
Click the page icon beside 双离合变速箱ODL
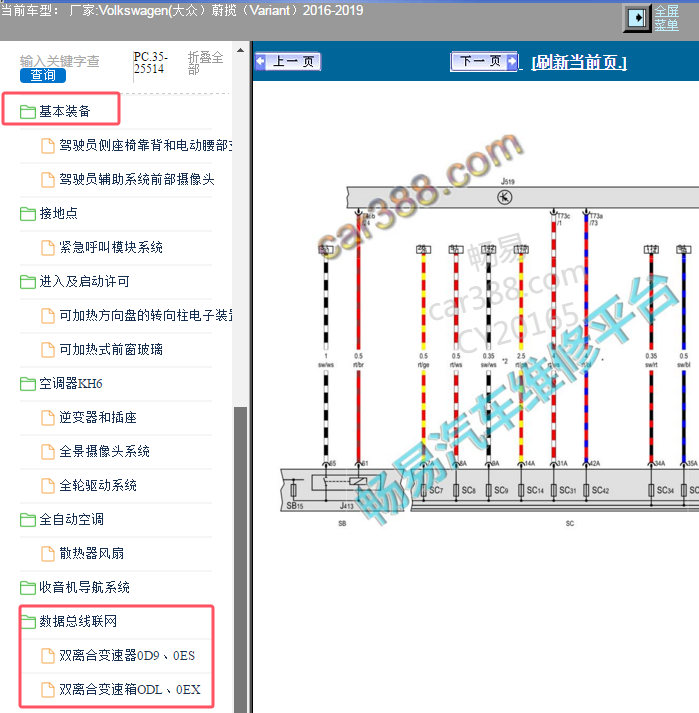point(48,690)
